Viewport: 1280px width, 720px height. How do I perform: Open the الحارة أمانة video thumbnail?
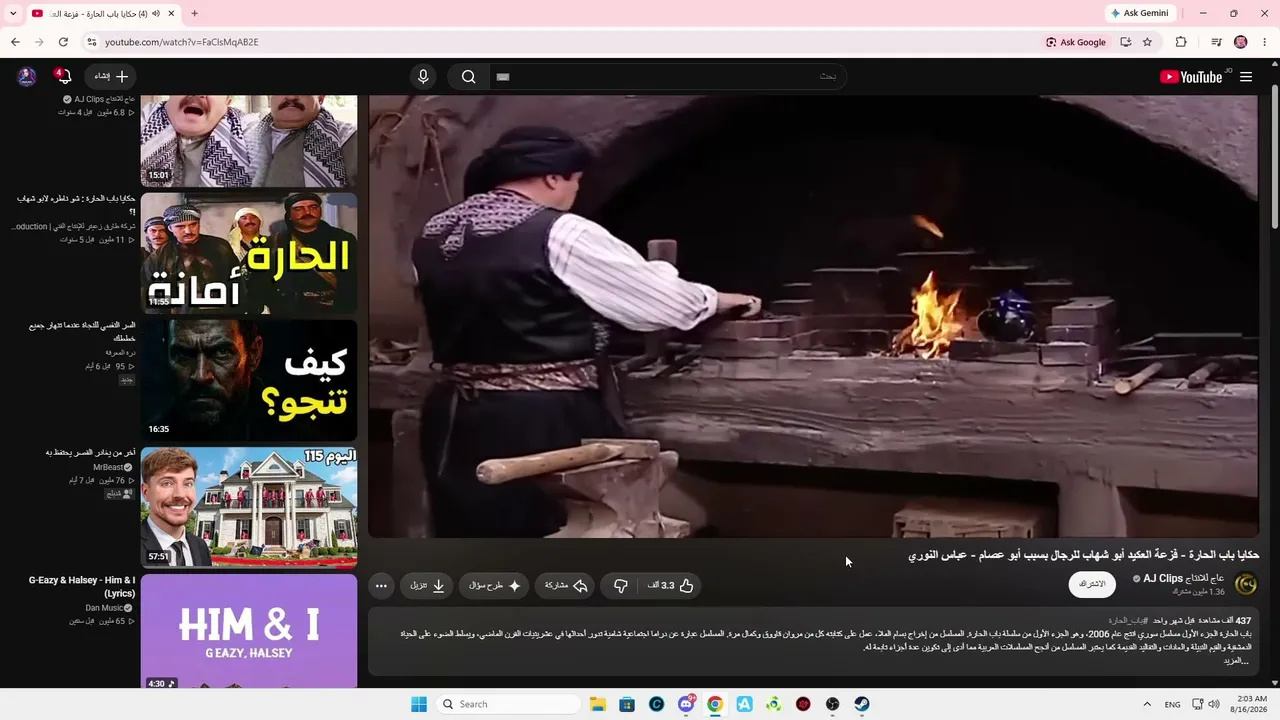click(249, 253)
